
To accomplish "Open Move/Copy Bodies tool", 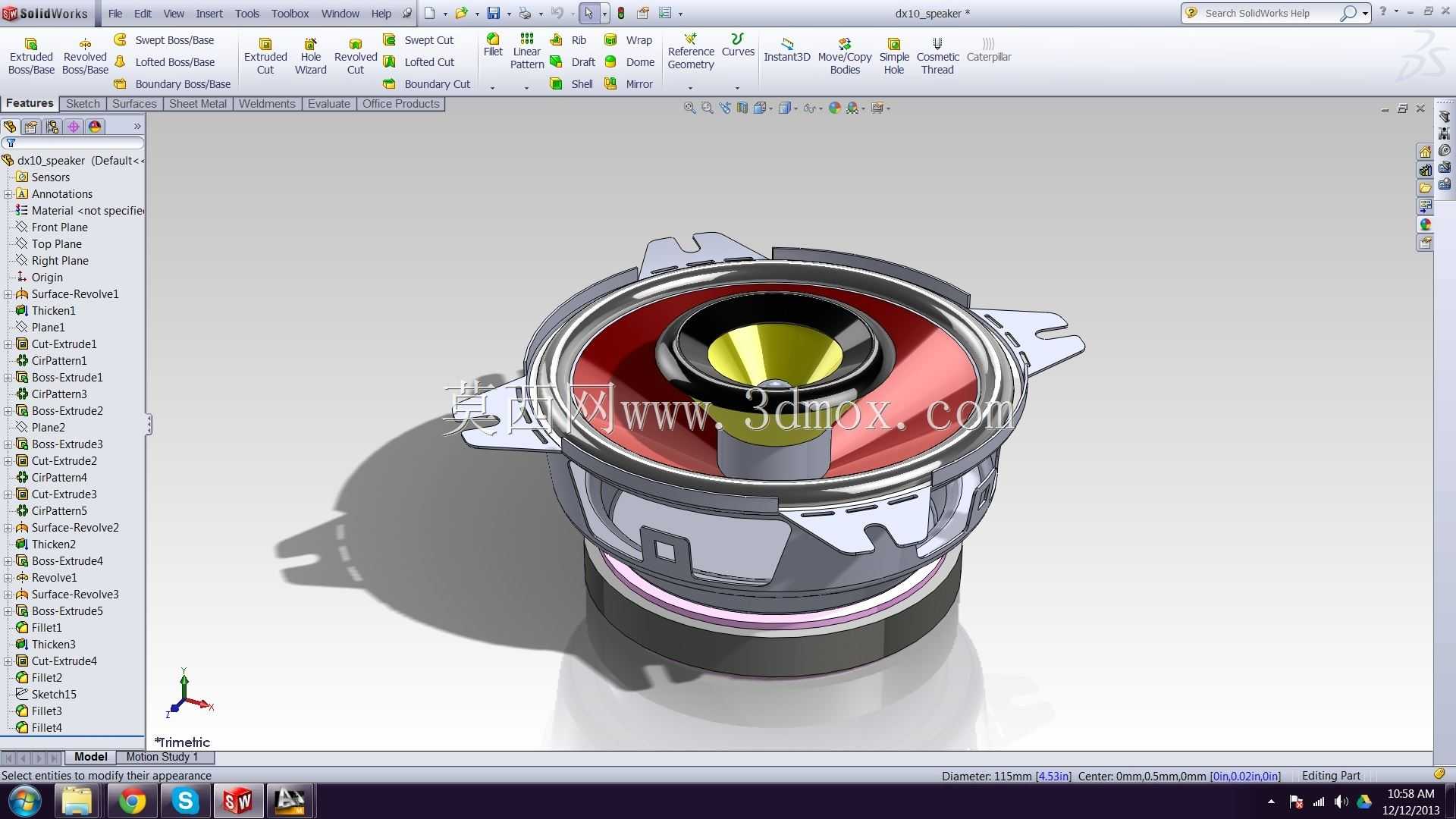I will tap(845, 57).
